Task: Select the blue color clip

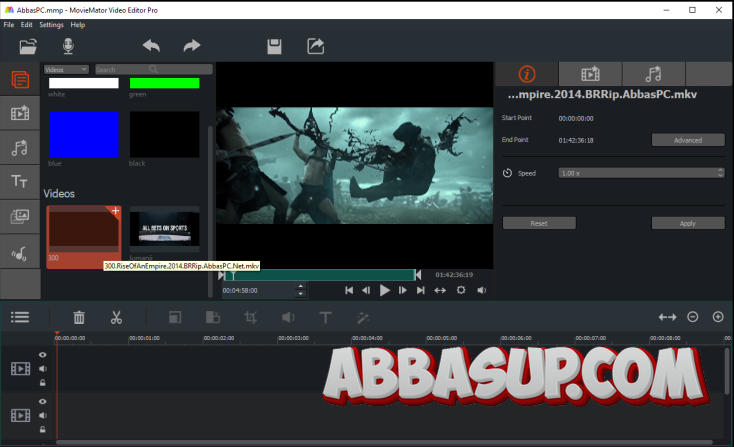Action: 84,134
